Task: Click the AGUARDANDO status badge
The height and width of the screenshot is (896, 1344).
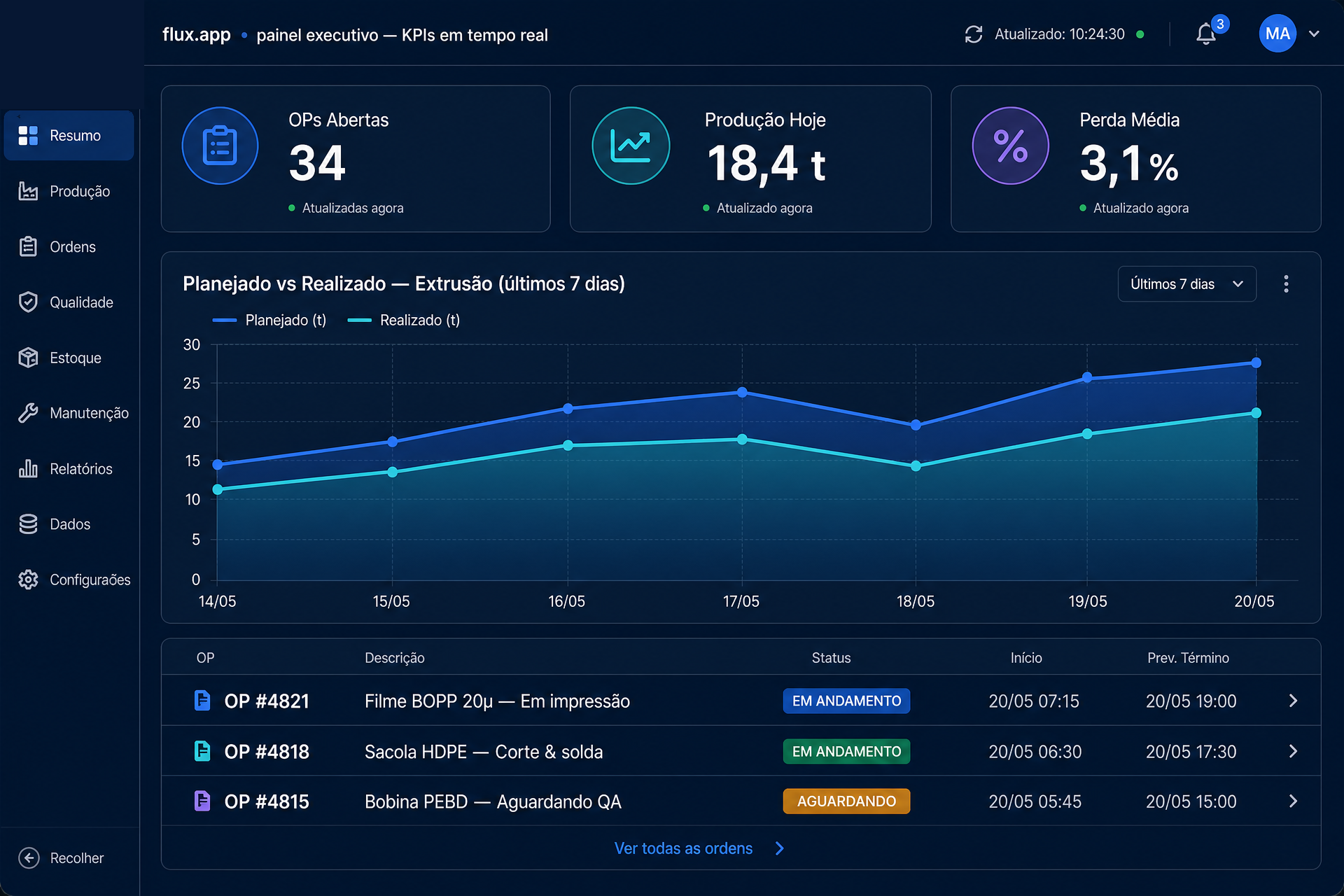Action: [x=846, y=801]
